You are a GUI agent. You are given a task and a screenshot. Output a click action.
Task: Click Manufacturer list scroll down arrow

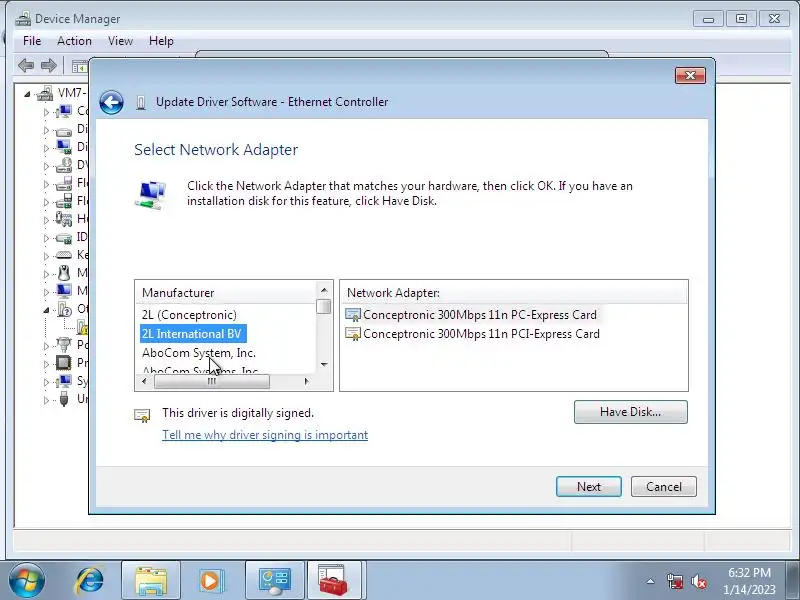pos(323,364)
